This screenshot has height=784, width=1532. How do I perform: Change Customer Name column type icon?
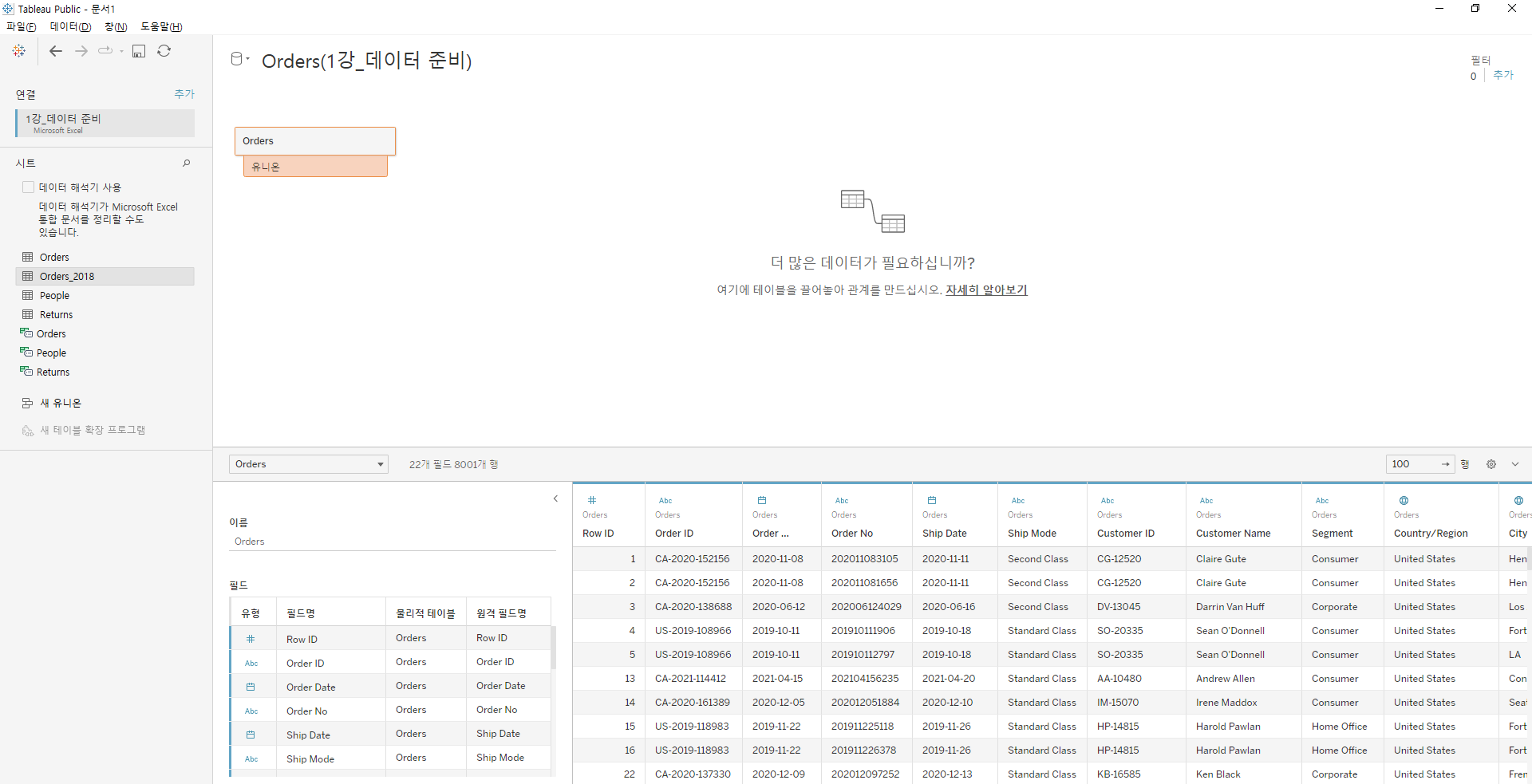[x=1206, y=501]
